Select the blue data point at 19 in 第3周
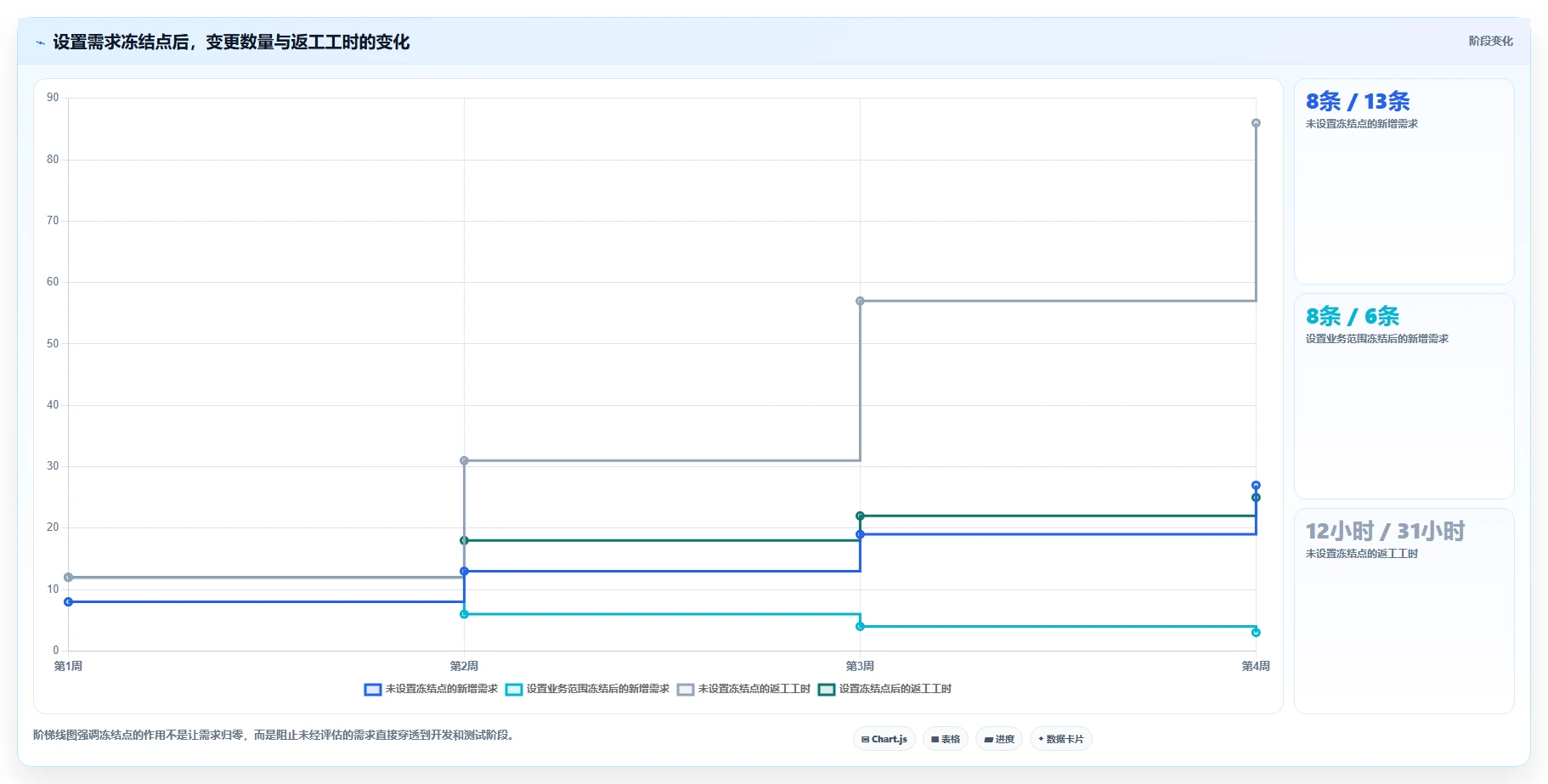This screenshot has height=784, width=1548. (860, 534)
